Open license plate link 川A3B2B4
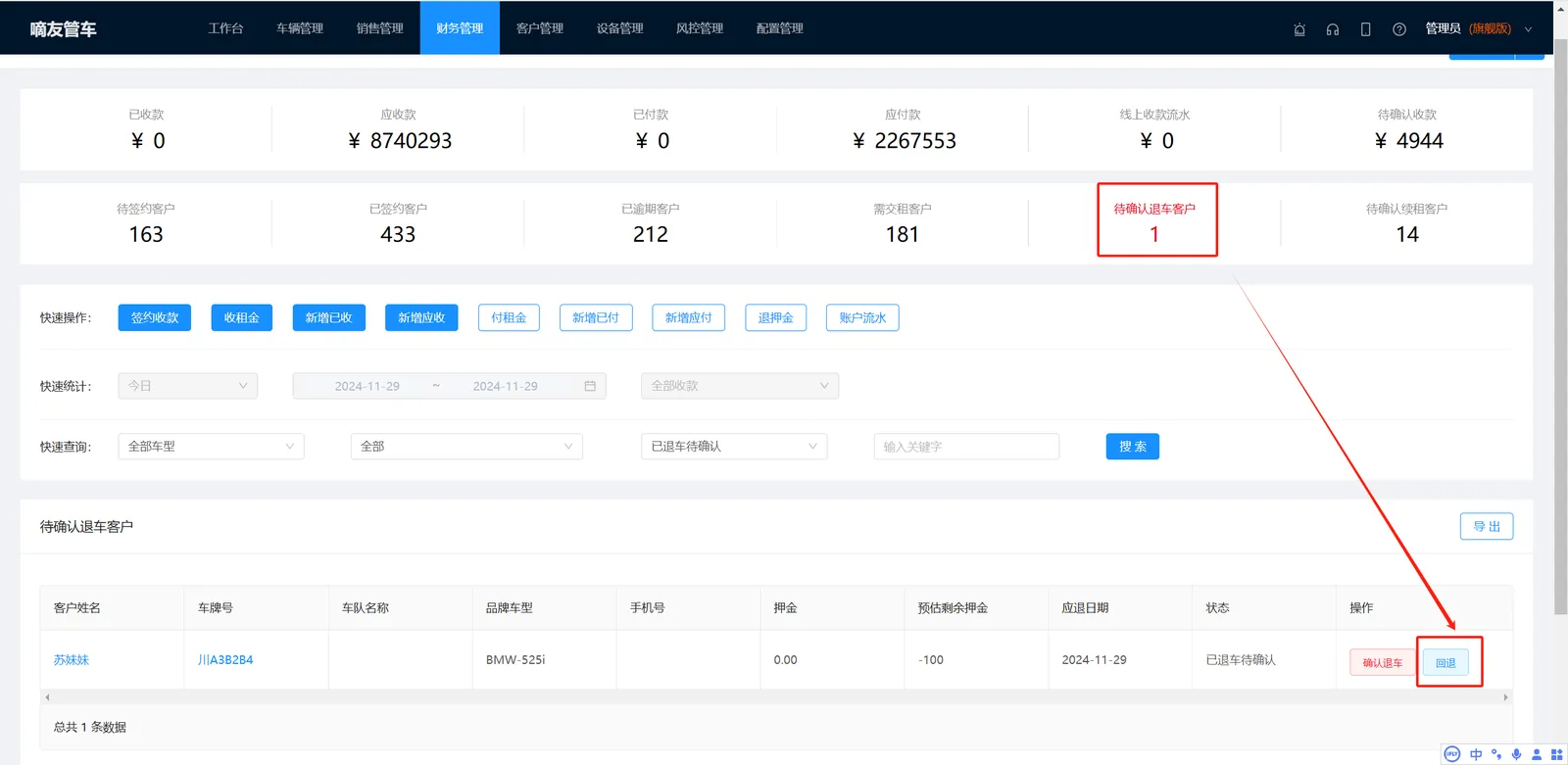 pos(225,660)
